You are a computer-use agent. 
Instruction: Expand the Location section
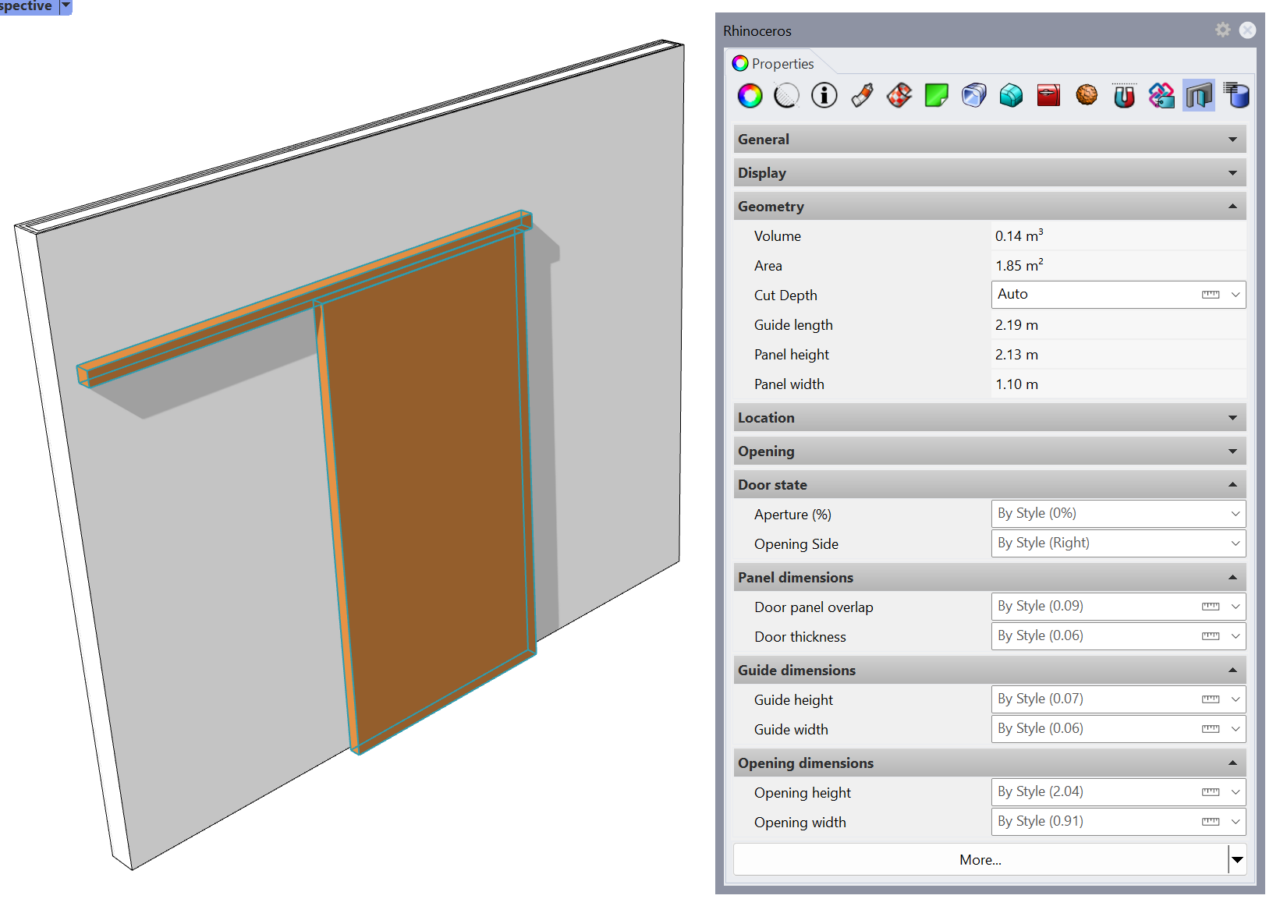pos(989,417)
